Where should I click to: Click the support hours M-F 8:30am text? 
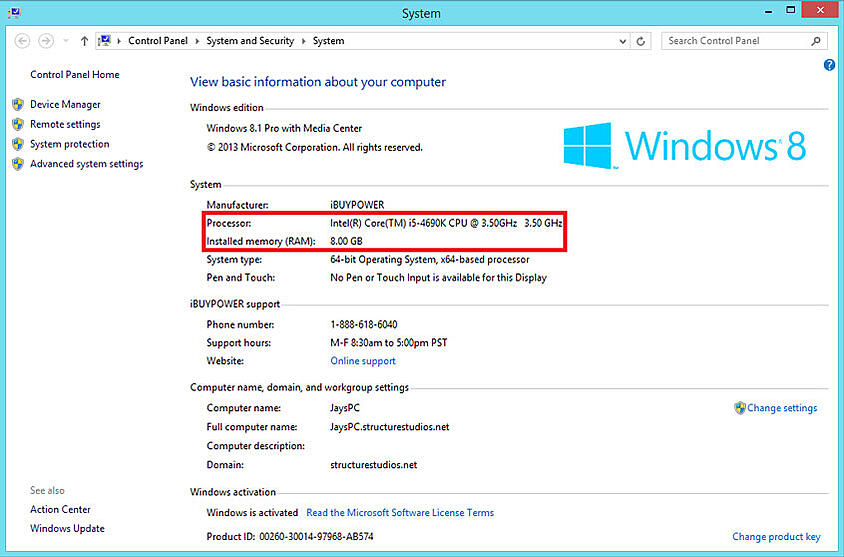point(389,343)
